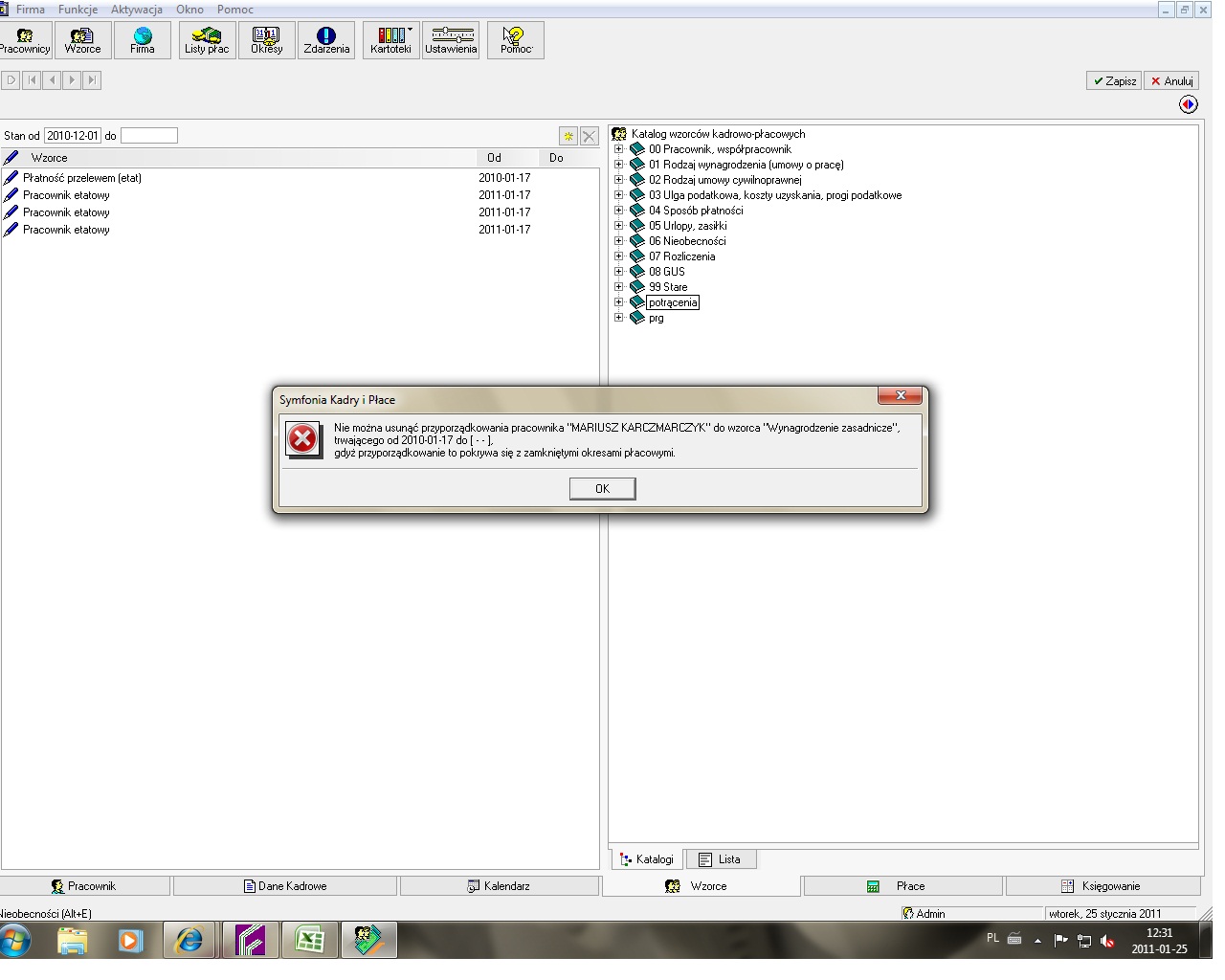Open the Wzorce toolbar button
The height and width of the screenshot is (980, 1225).
(x=82, y=40)
